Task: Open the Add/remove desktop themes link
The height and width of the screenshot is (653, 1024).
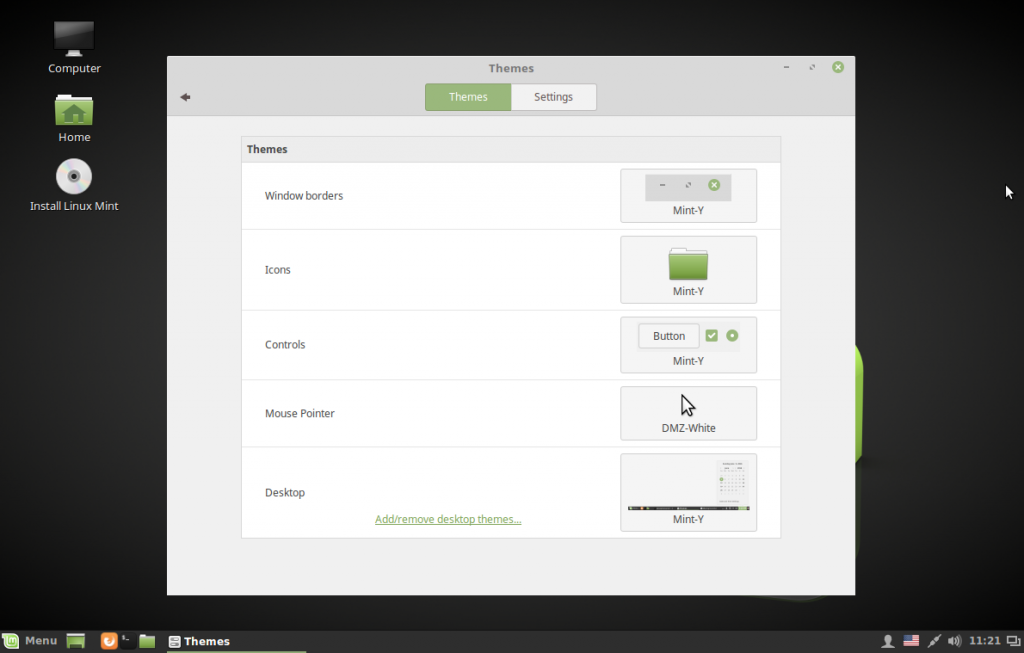Action: click(x=448, y=519)
